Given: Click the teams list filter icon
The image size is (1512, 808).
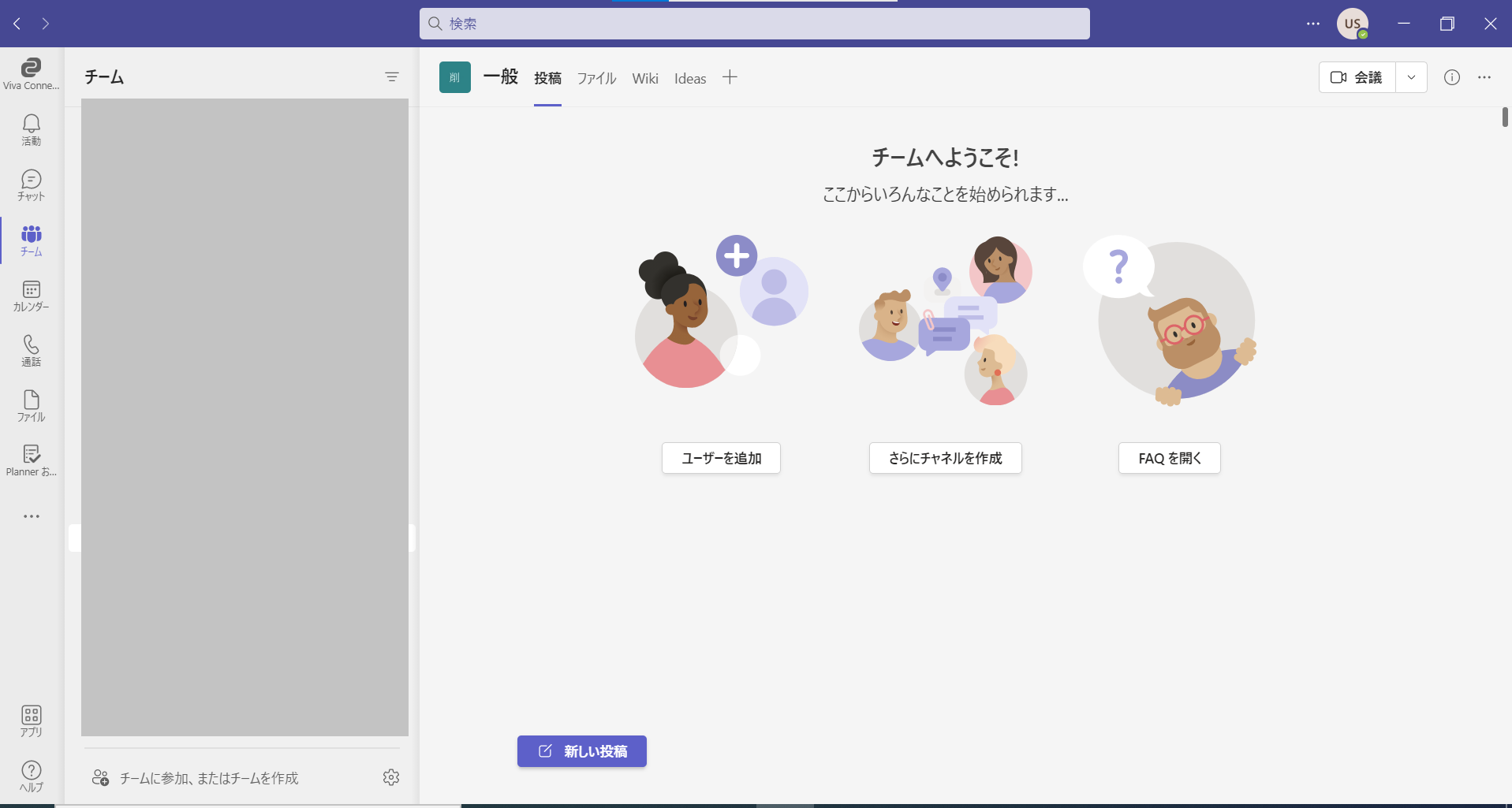Looking at the screenshot, I should tap(391, 77).
